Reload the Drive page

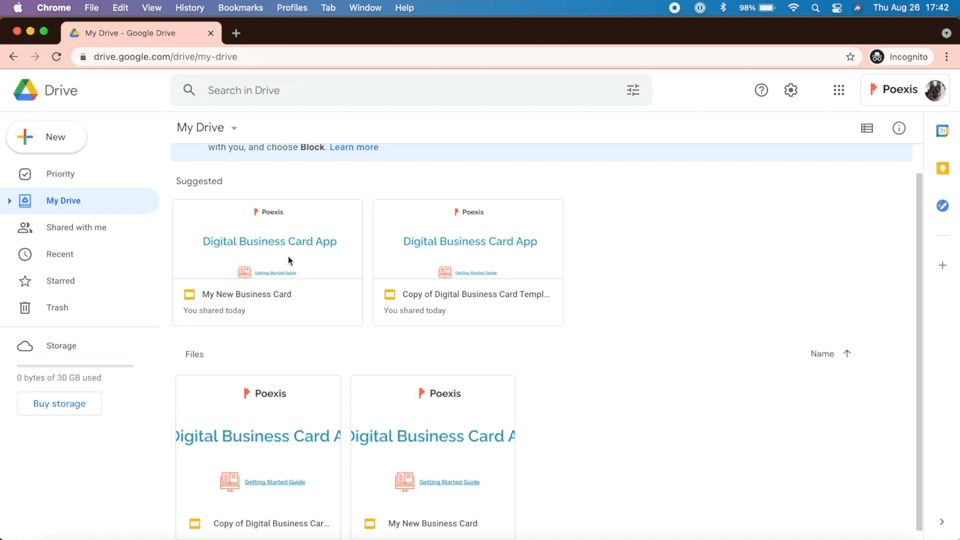[56, 56]
